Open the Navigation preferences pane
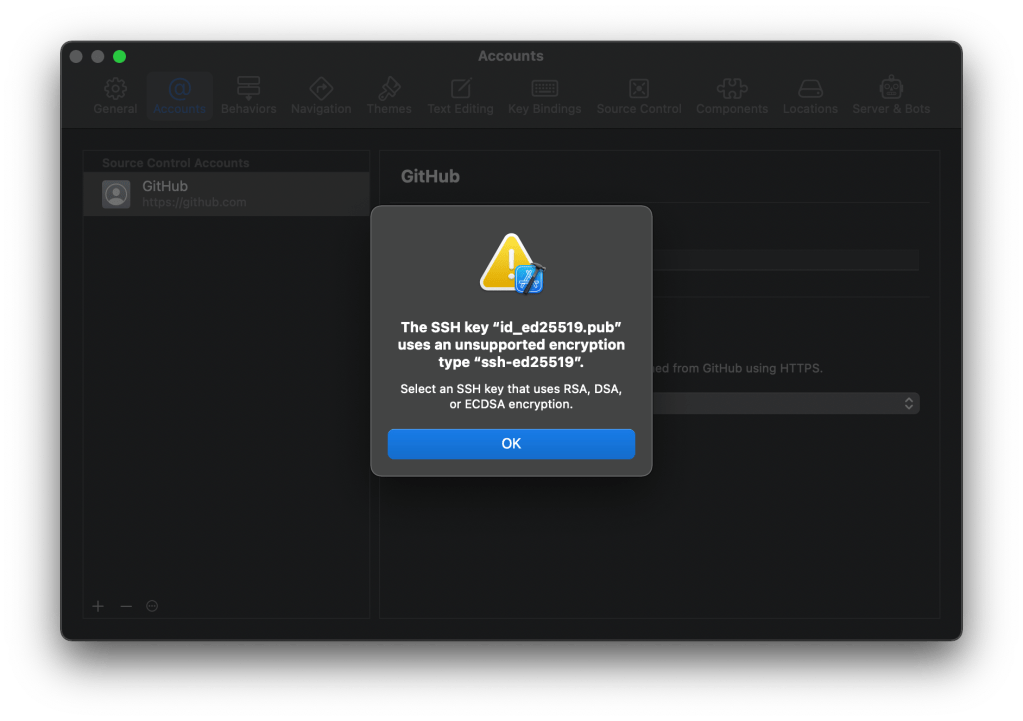 (x=321, y=96)
